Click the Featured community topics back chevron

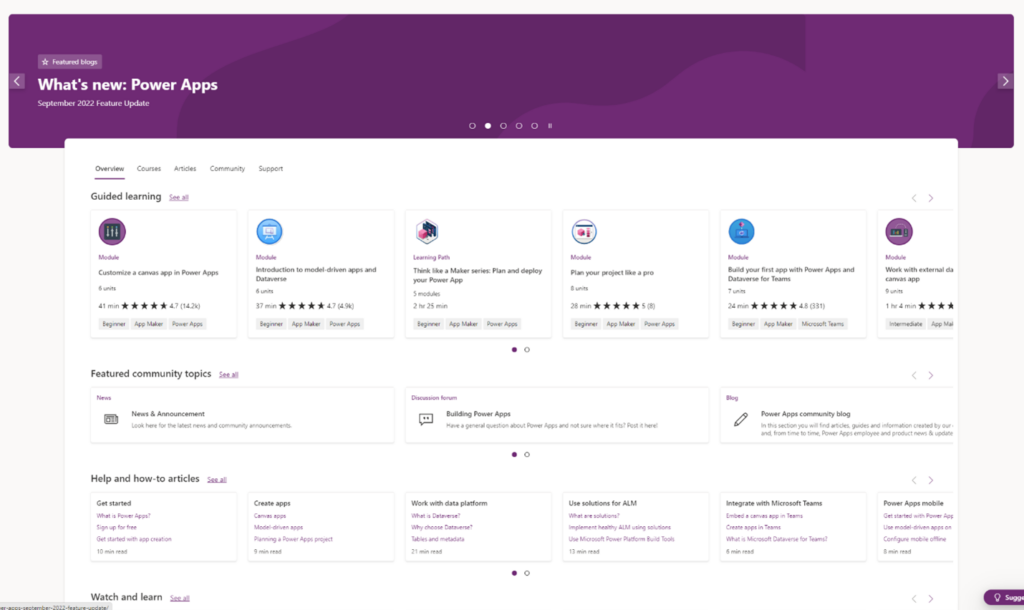pos(913,375)
